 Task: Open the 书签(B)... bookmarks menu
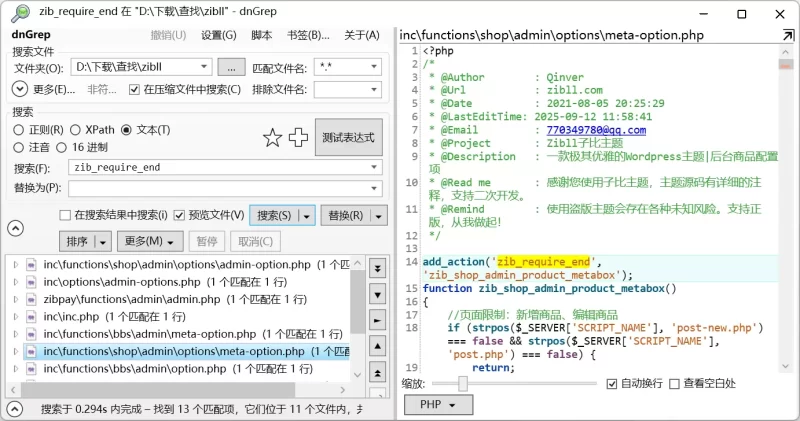[308, 35]
